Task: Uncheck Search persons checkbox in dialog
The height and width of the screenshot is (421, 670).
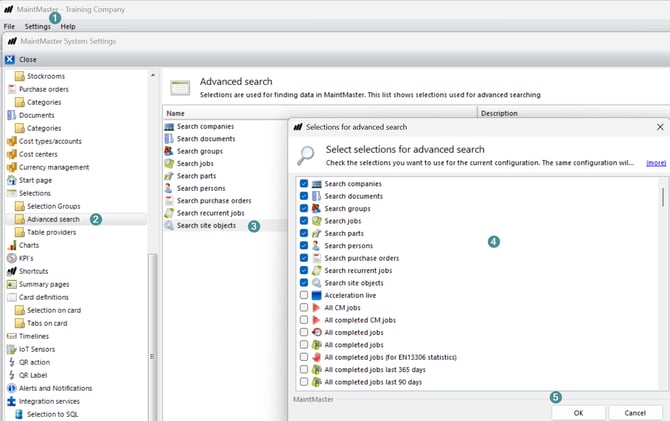Action: pos(304,245)
